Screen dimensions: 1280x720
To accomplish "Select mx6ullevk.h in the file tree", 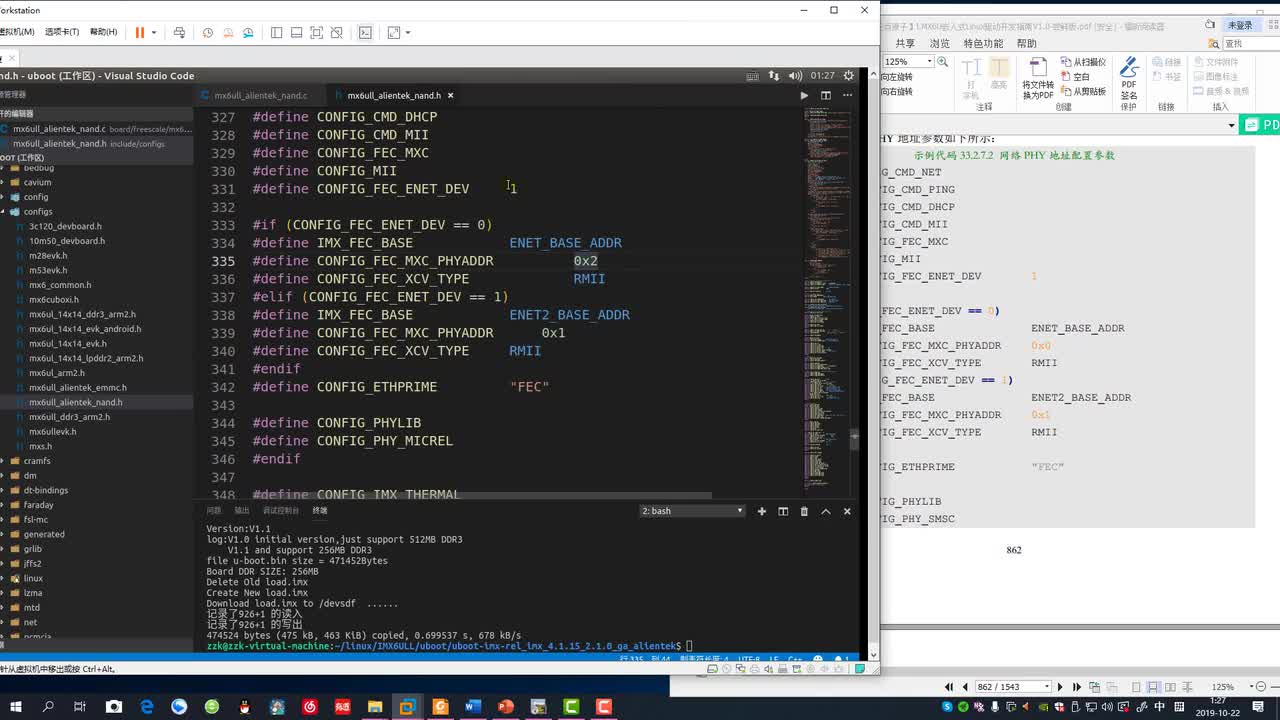I will click(x=52, y=431).
